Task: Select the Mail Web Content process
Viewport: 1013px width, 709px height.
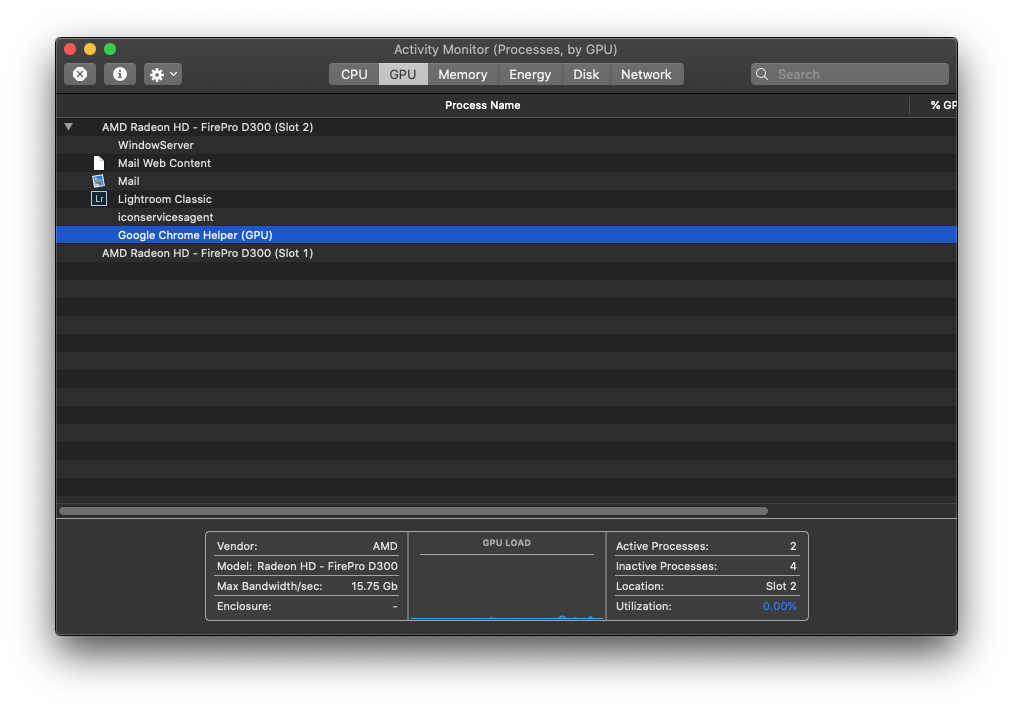Action: [506, 164]
